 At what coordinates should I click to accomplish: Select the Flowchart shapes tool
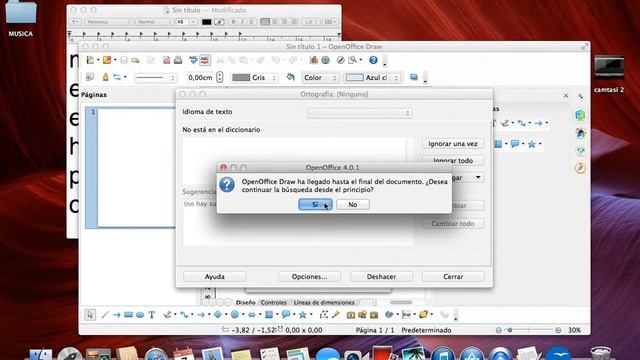tap(269, 315)
